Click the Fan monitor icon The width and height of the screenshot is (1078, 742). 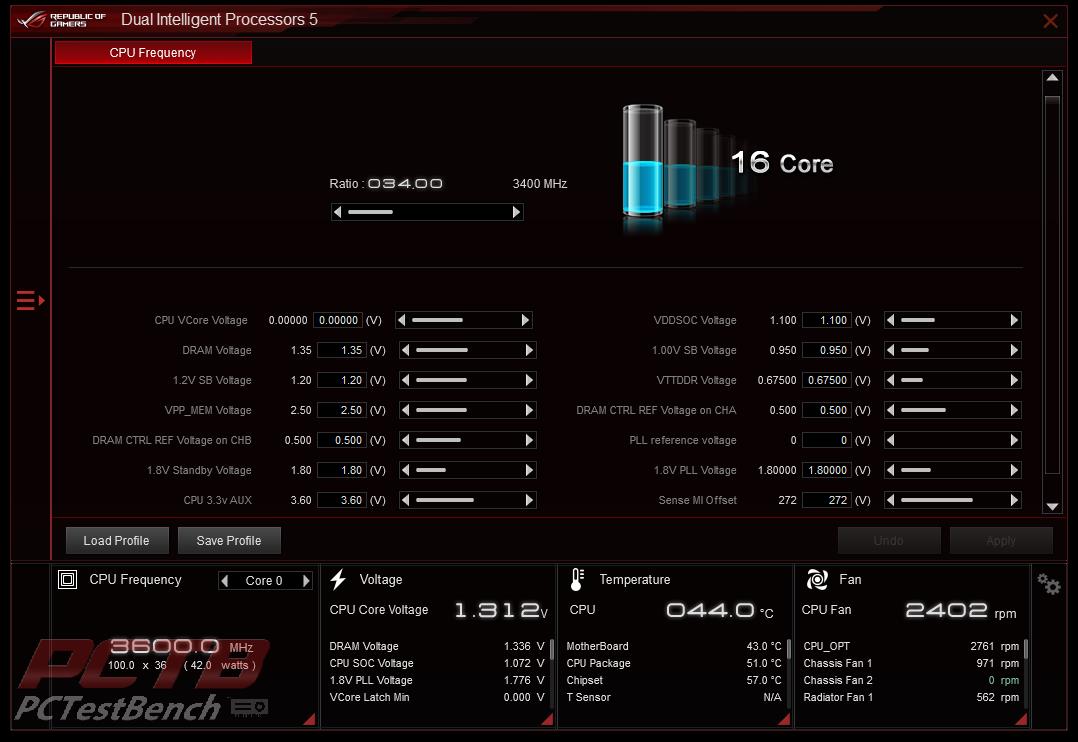[x=817, y=580]
